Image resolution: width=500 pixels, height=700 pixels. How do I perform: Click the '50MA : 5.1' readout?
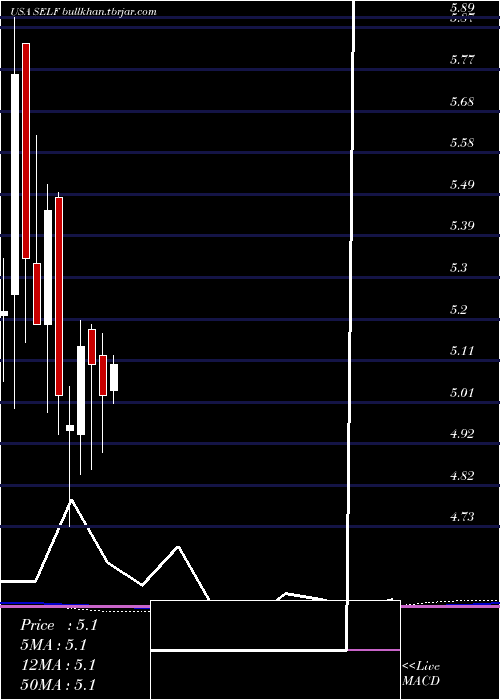(x=58, y=684)
